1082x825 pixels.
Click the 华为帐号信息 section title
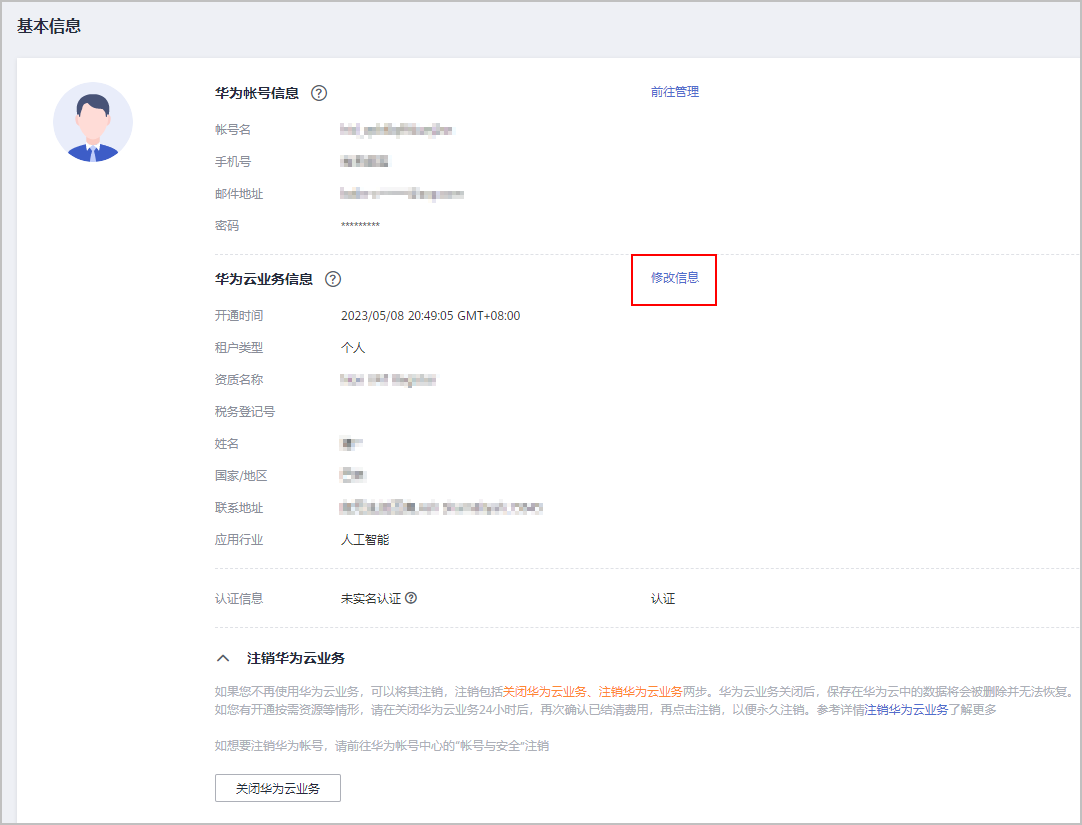[257, 93]
